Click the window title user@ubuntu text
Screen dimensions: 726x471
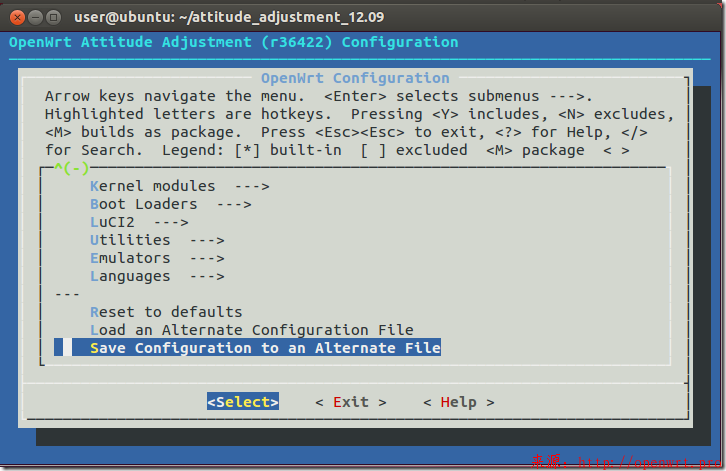pos(229,17)
